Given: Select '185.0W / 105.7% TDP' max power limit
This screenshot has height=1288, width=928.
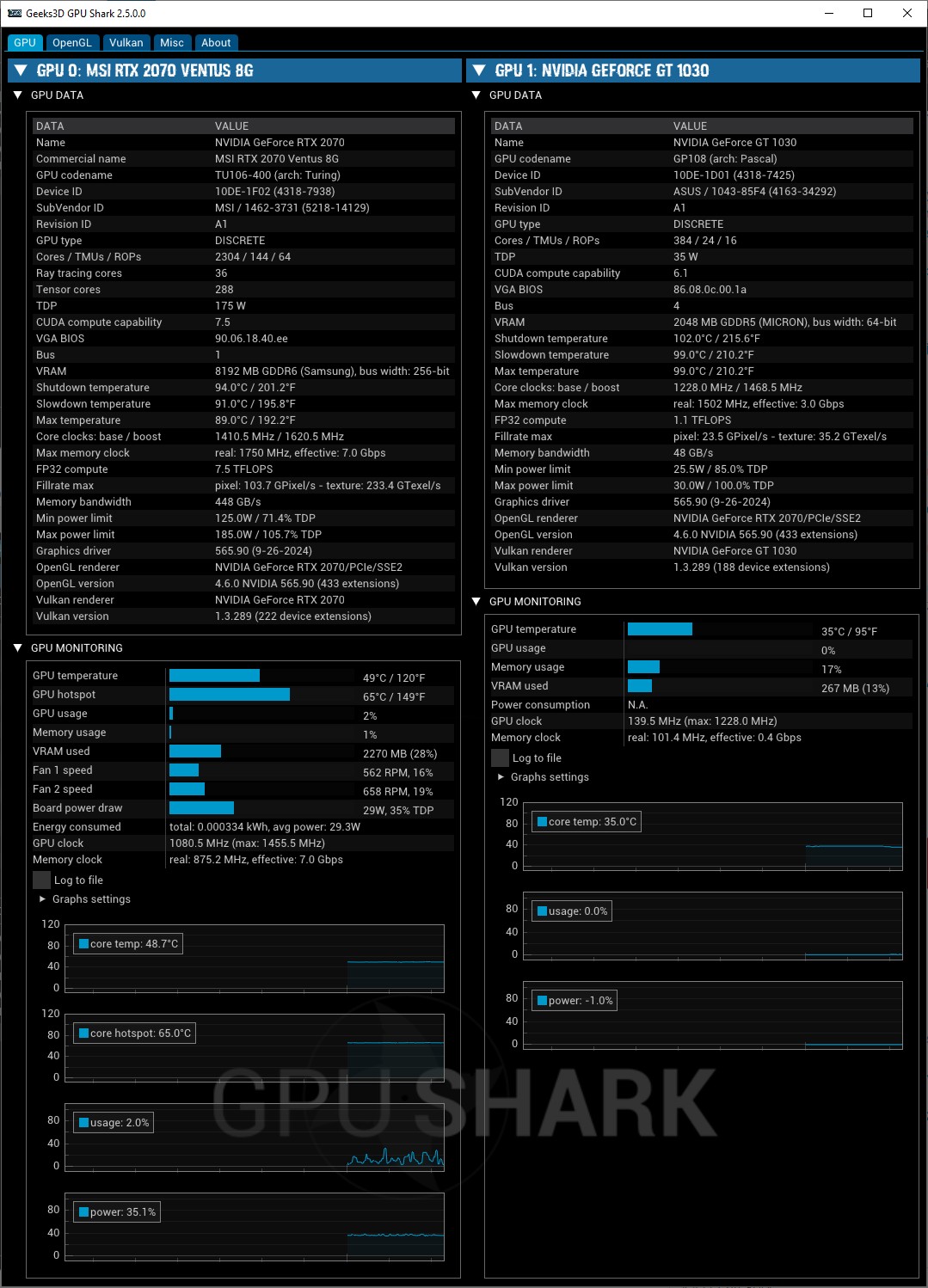Looking at the screenshot, I should [x=268, y=535].
